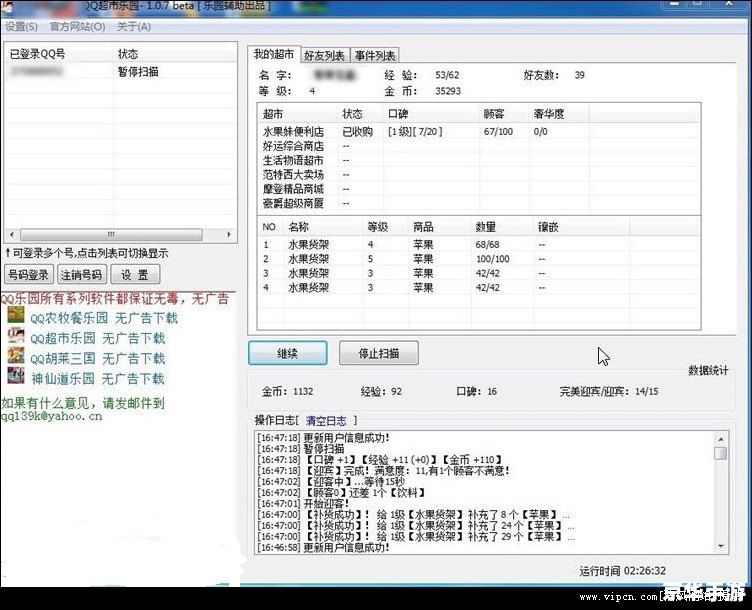Image resolution: width=752 pixels, height=610 pixels.
Task: Click the 商品 column header
Action: 440,227
